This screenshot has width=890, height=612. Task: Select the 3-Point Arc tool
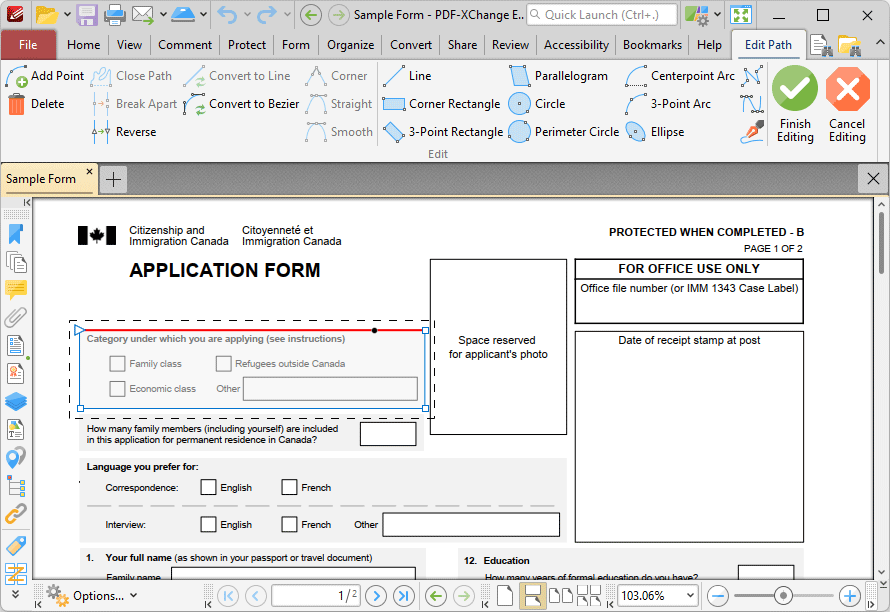point(668,104)
